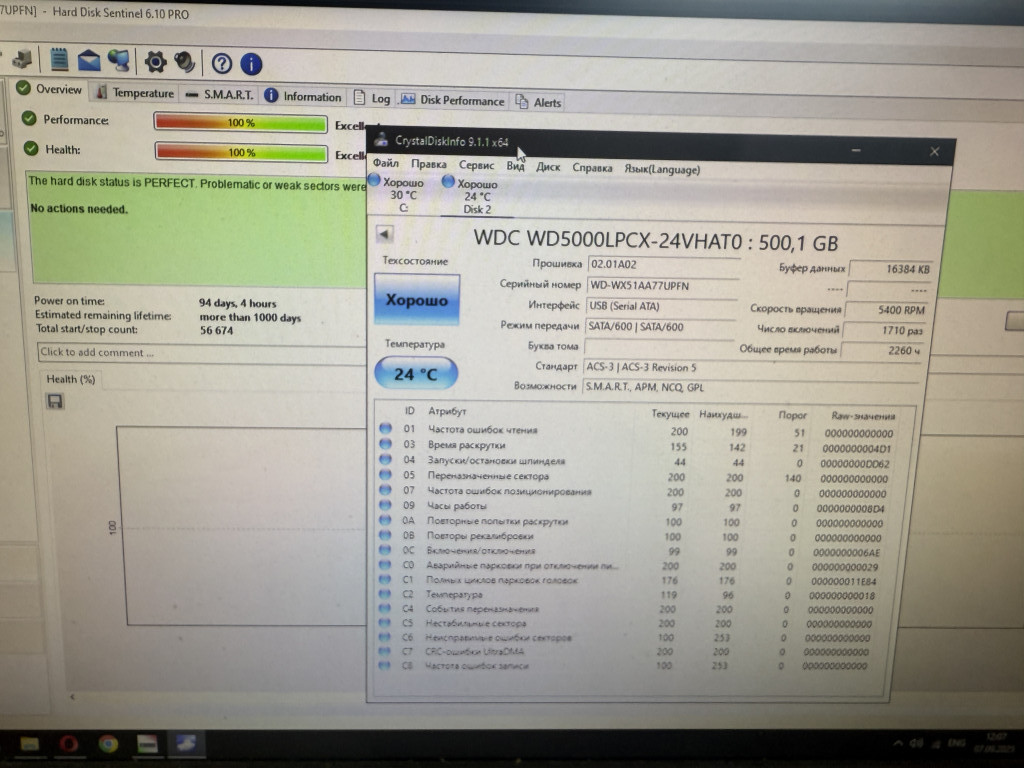The width and height of the screenshot is (1024, 768).
Task: Open configuration with the gear icon
Action: click(155, 62)
